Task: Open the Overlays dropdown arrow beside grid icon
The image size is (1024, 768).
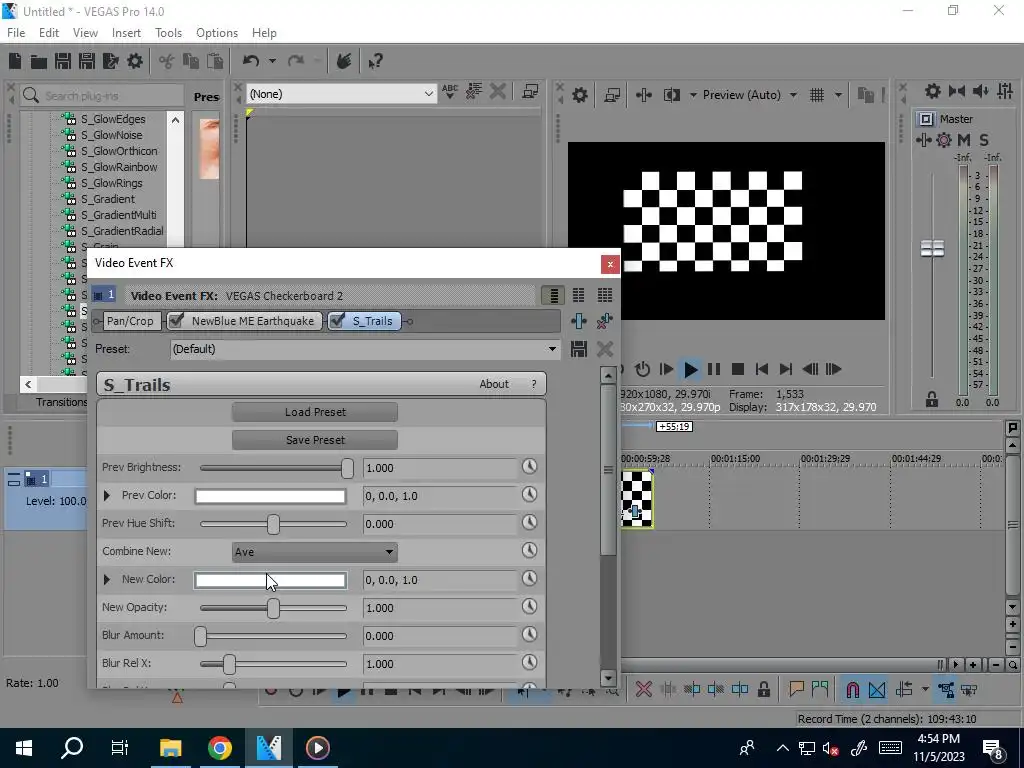Action: (x=838, y=95)
